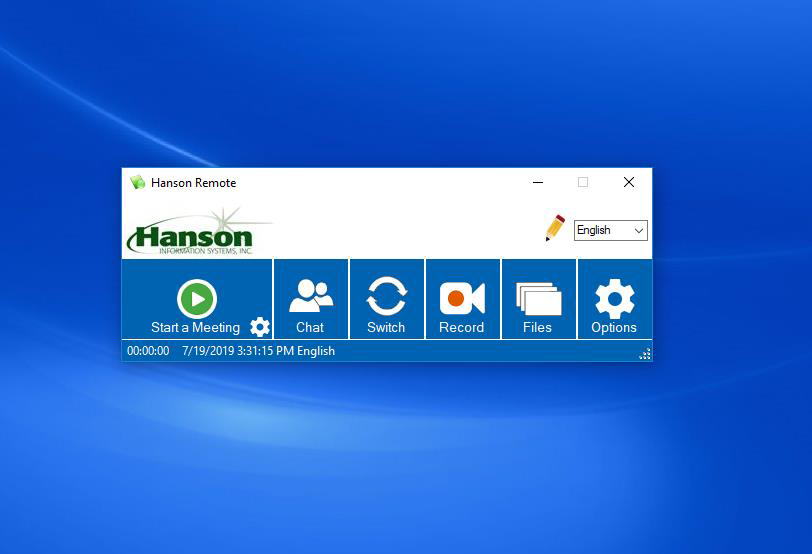812x554 pixels.
Task: Click the Start a Meeting text label
Action: pos(195,327)
